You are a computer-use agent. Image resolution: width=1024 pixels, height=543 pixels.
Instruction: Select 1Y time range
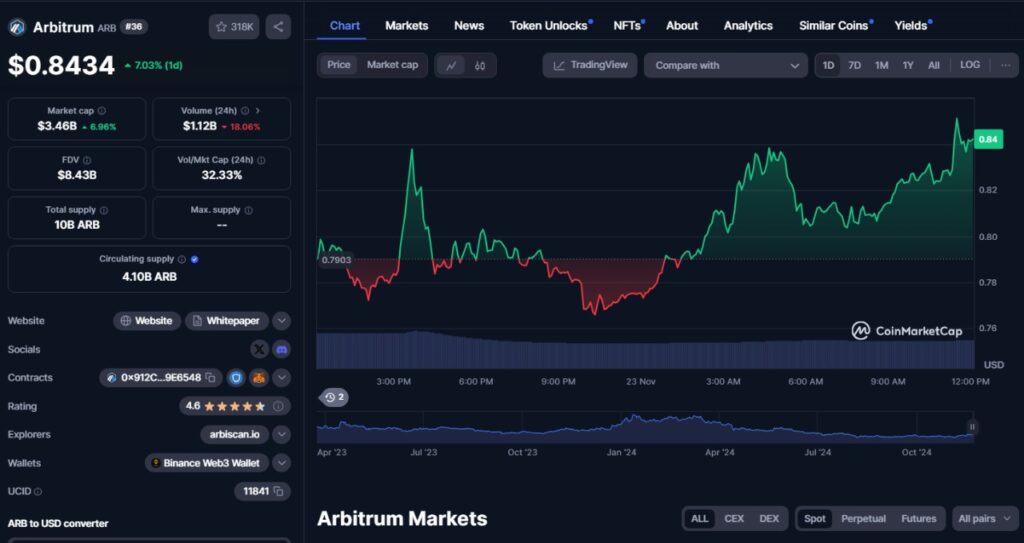point(908,65)
